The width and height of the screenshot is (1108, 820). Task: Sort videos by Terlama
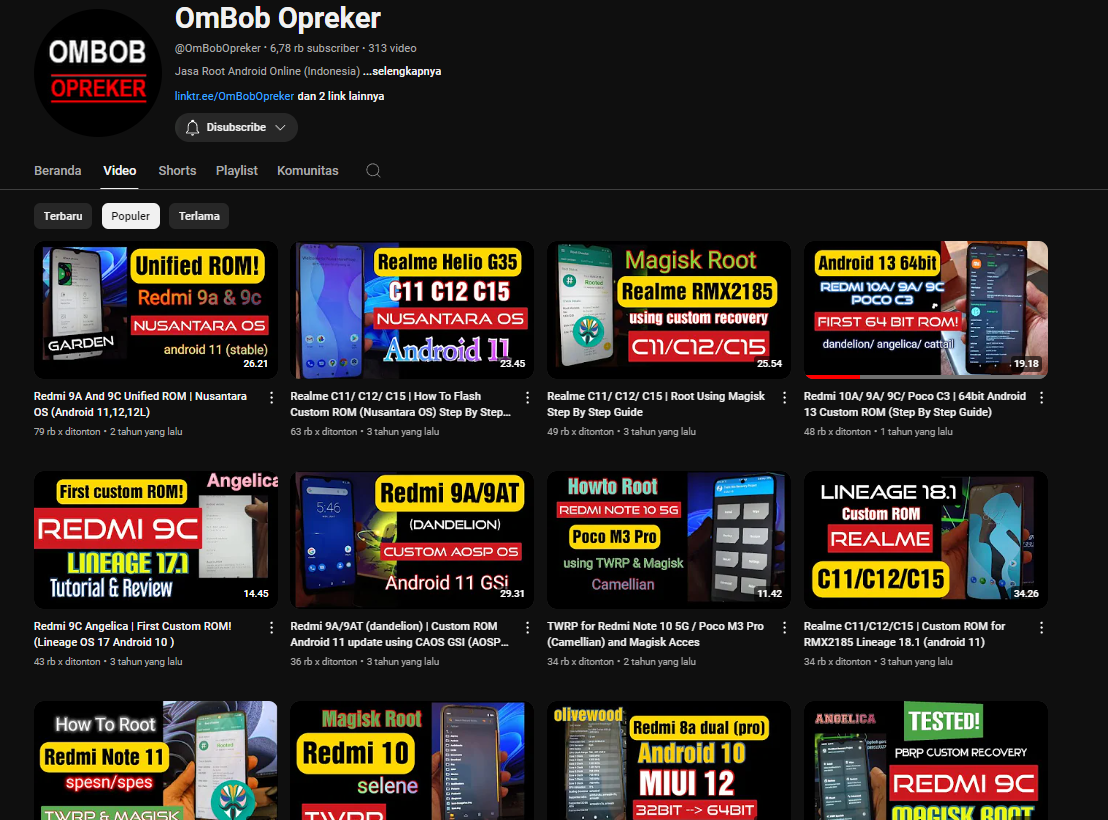(x=199, y=216)
